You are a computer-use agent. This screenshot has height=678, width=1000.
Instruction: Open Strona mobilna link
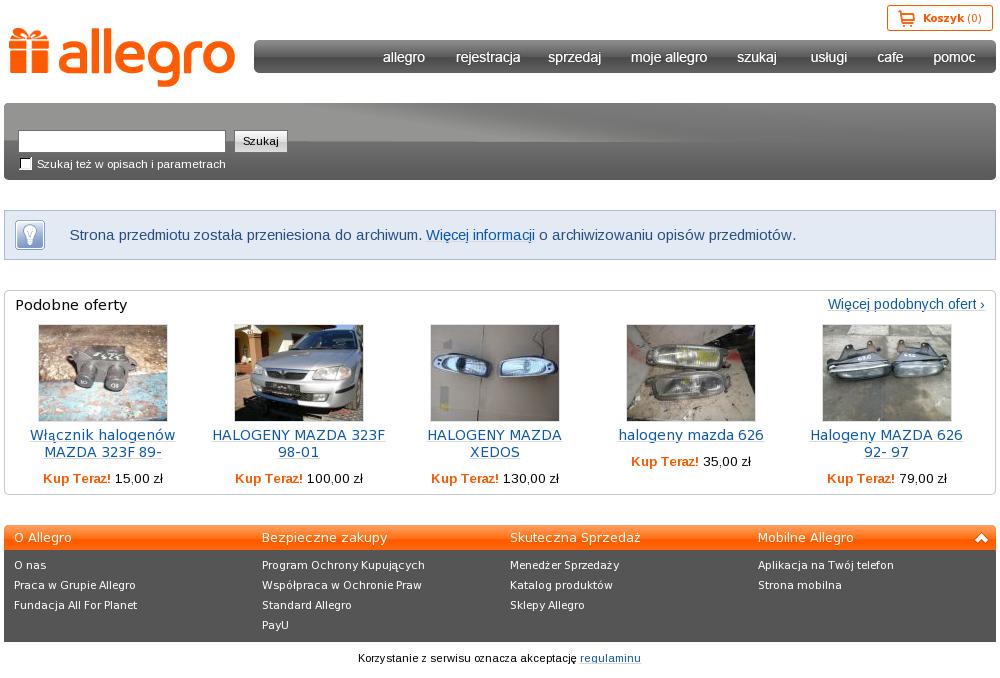tap(800, 586)
